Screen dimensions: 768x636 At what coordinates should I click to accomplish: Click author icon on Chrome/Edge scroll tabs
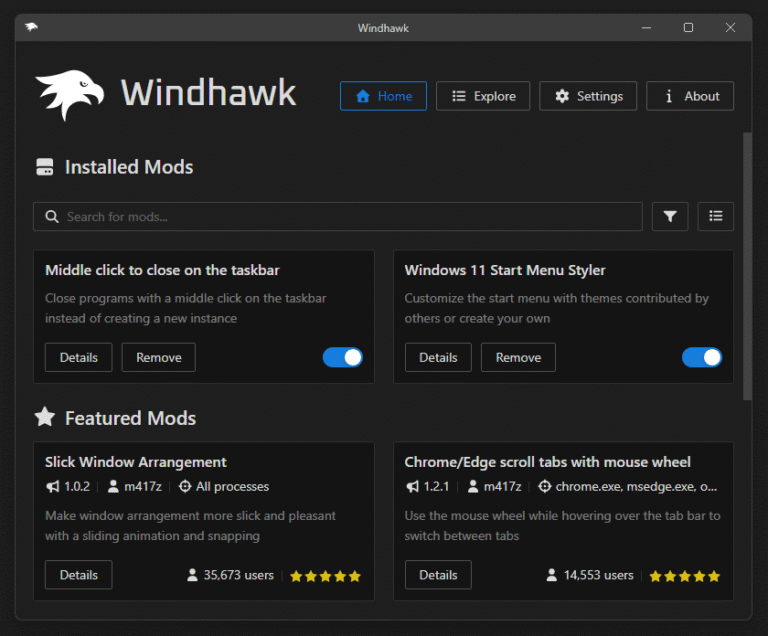[473, 487]
